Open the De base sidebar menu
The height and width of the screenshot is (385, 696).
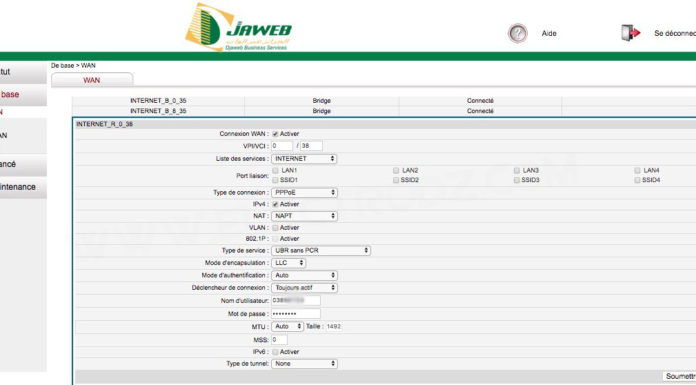tap(23, 95)
